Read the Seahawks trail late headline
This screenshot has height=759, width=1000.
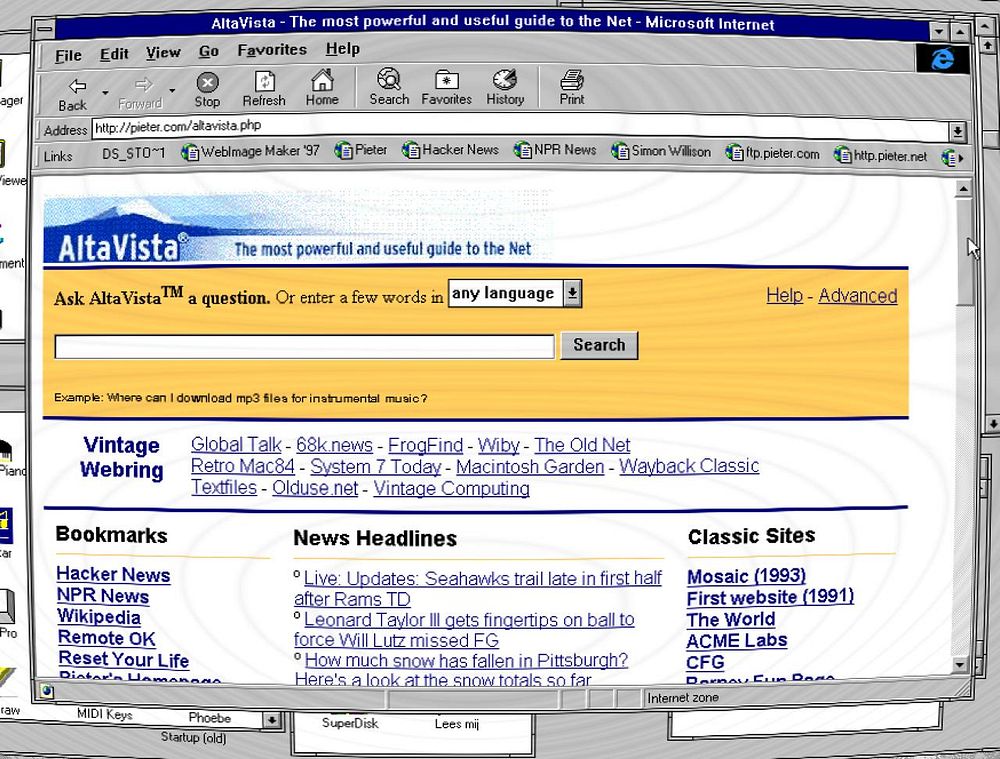pos(478,589)
